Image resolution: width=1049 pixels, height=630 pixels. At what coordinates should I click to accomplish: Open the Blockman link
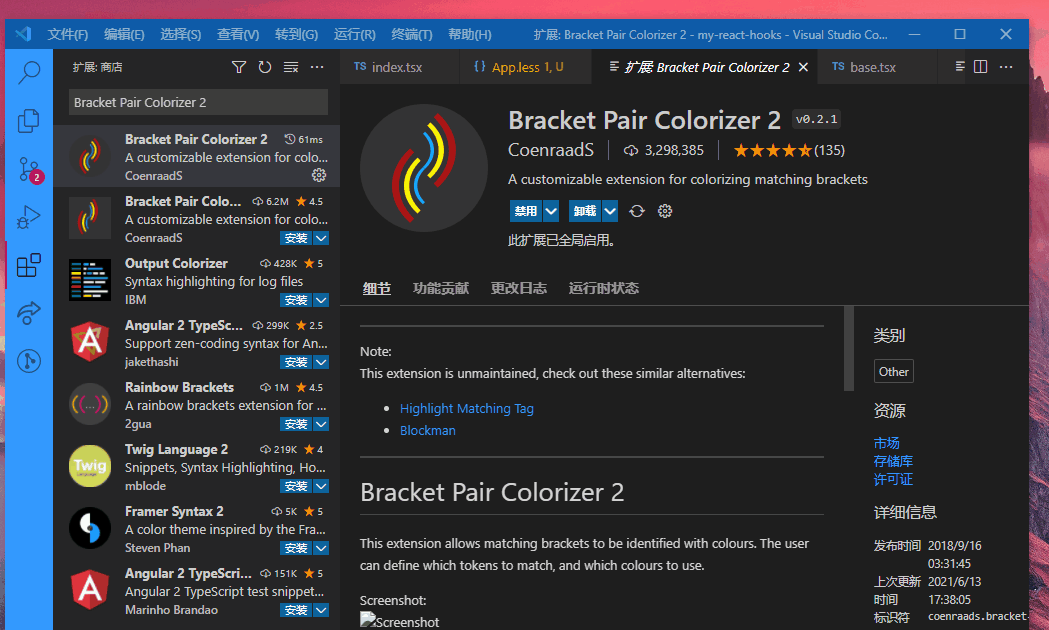pos(427,431)
